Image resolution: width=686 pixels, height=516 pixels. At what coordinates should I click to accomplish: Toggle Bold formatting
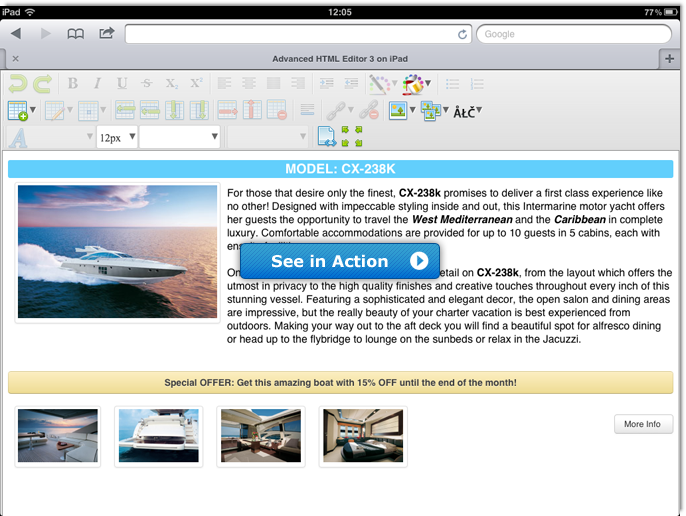[x=73, y=83]
